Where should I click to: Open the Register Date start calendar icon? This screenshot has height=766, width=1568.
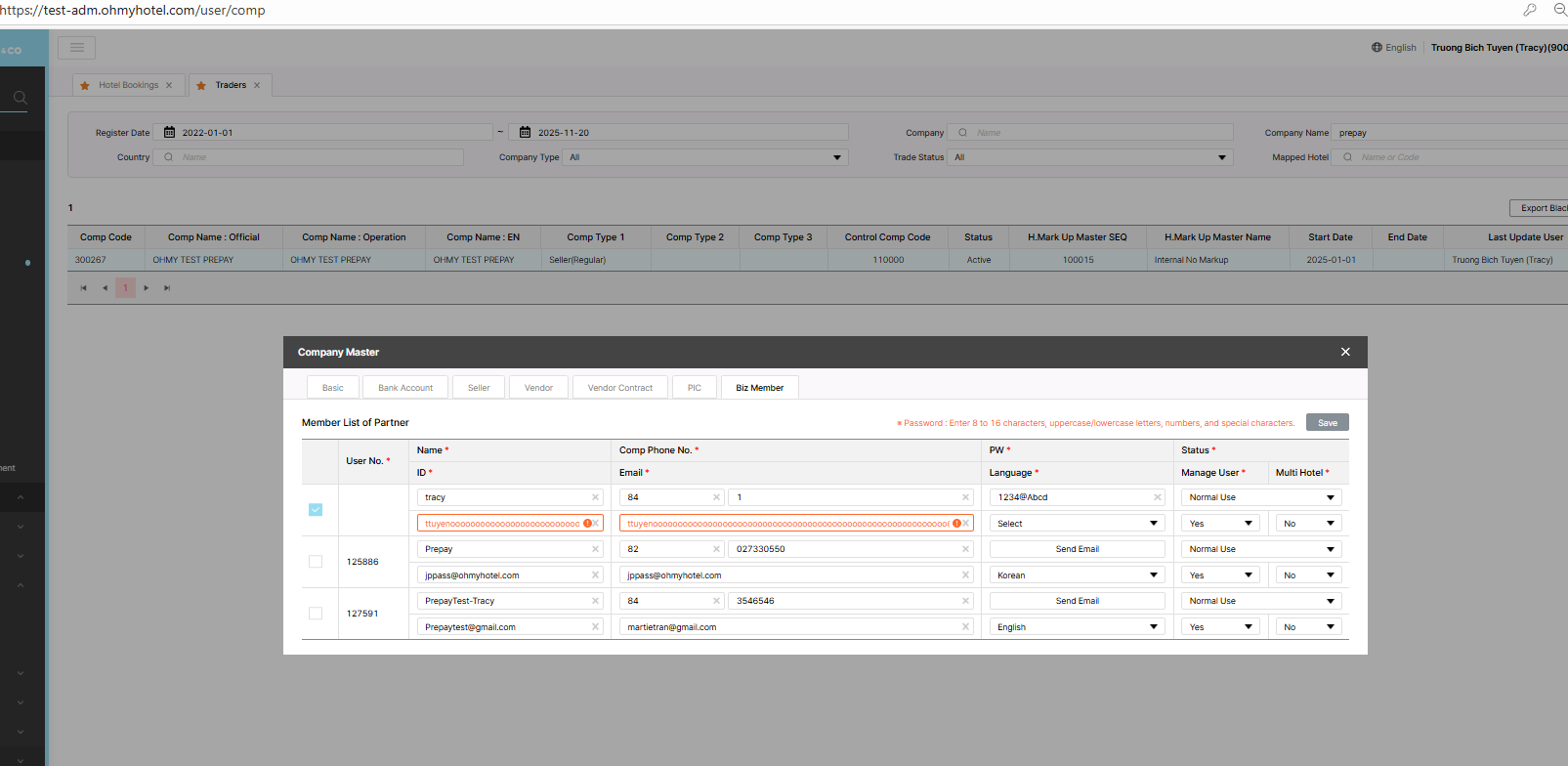click(x=169, y=133)
